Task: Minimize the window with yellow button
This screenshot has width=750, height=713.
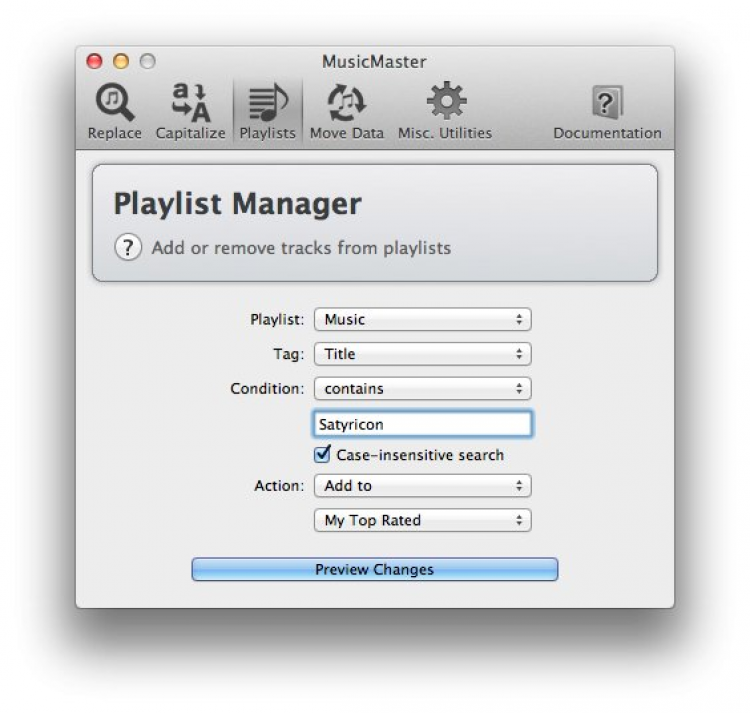Action: tap(121, 61)
